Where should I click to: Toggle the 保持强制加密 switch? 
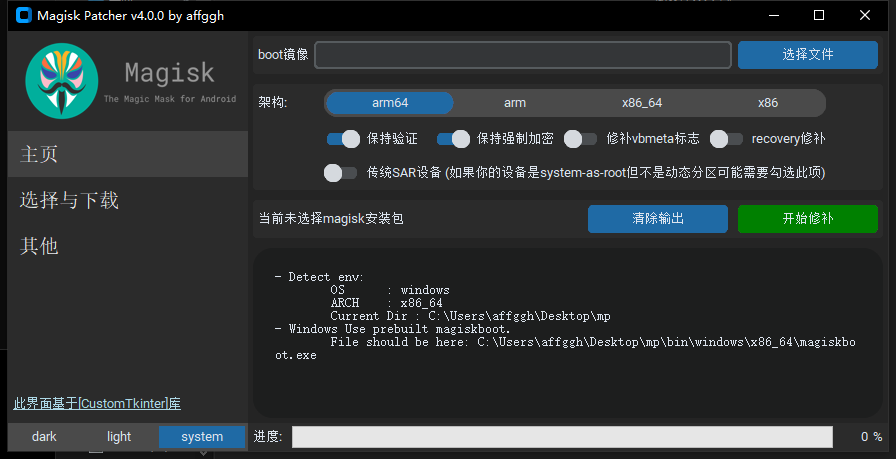453,139
